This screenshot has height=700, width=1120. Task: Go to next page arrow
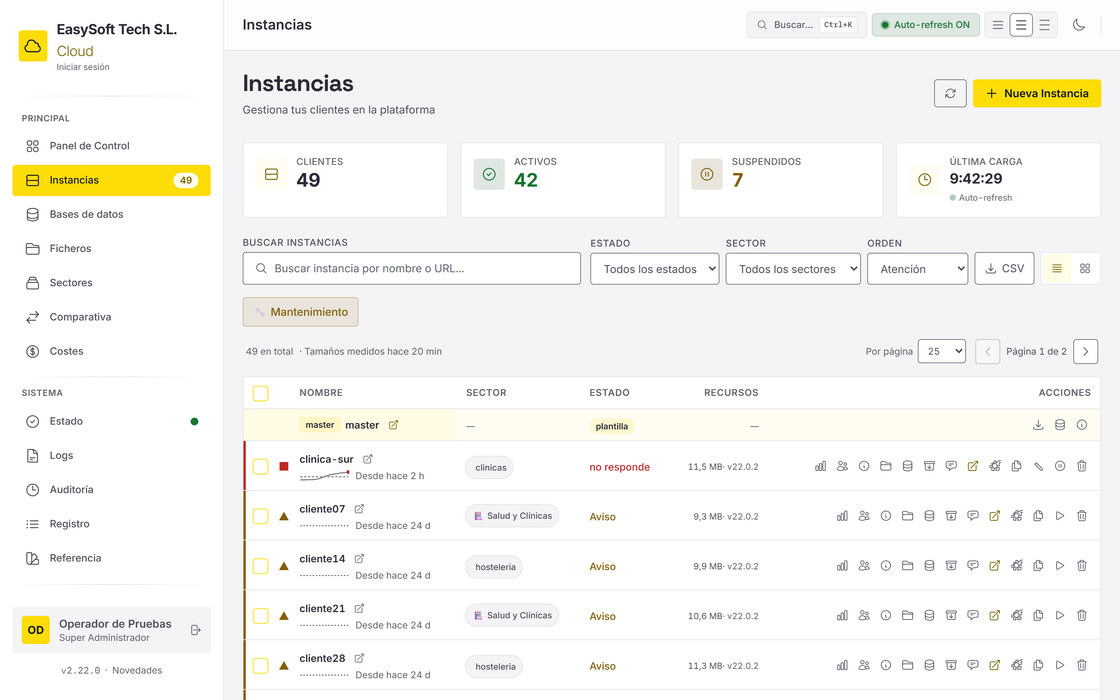(x=1085, y=351)
